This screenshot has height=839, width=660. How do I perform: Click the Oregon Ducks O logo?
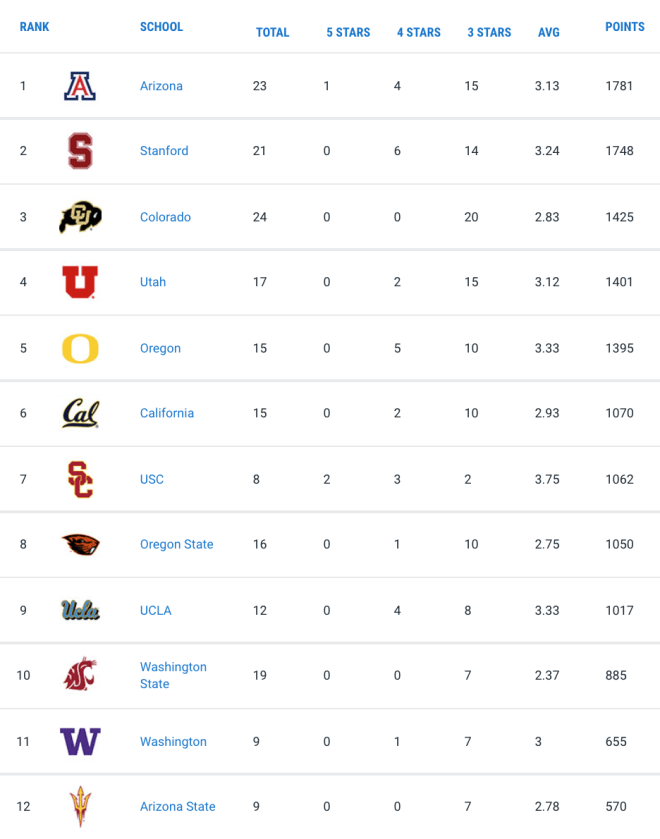tap(80, 348)
